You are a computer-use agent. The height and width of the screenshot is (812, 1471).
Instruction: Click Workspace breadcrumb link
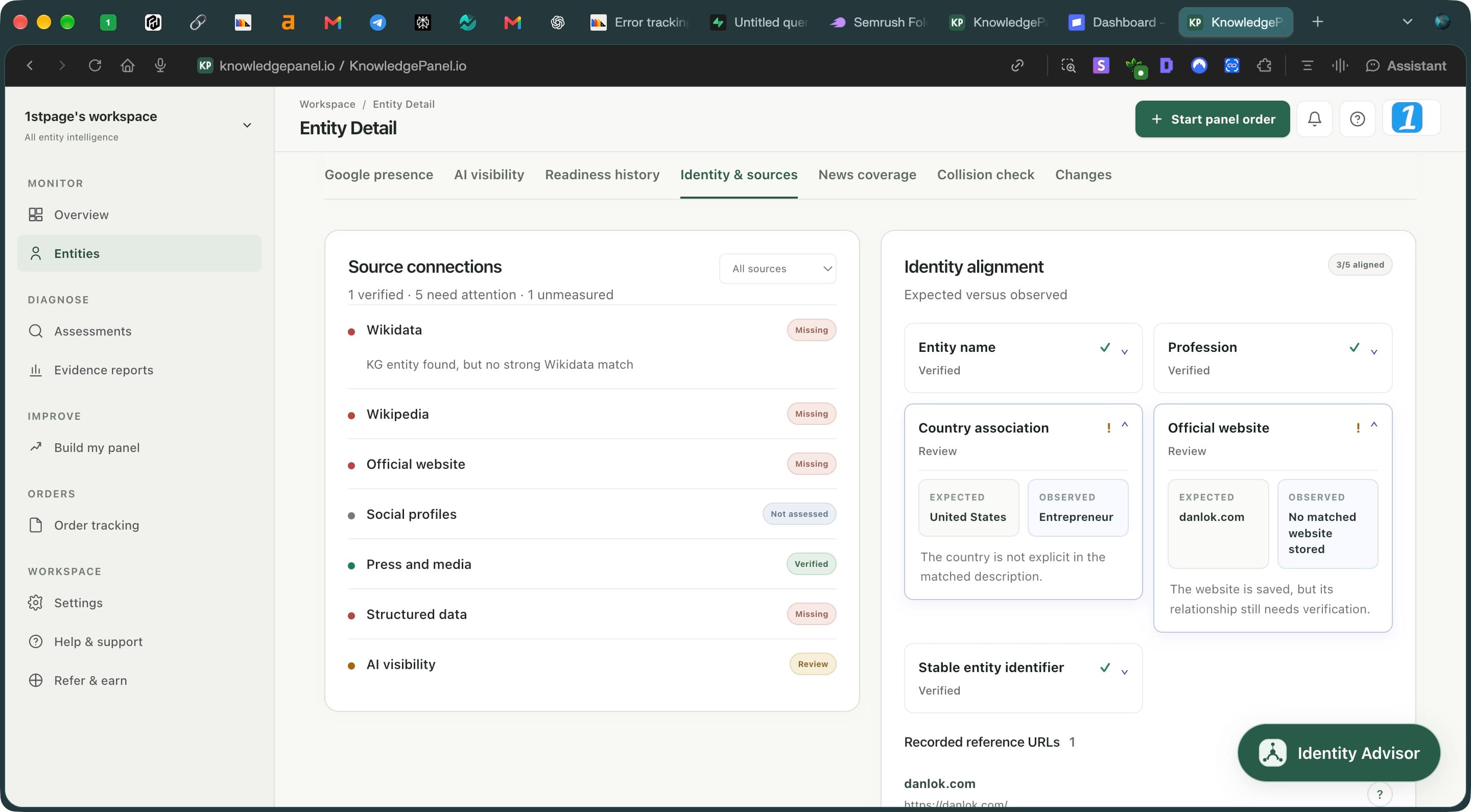tap(327, 104)
